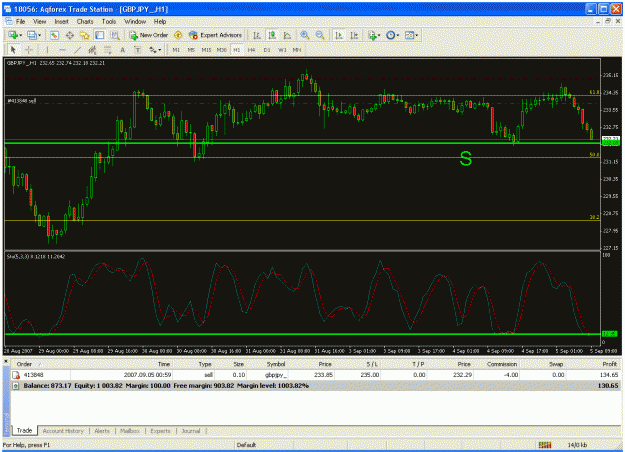Open the File menu
The image size is (625, 452).
pyautogui.click(x=20, y=22)
